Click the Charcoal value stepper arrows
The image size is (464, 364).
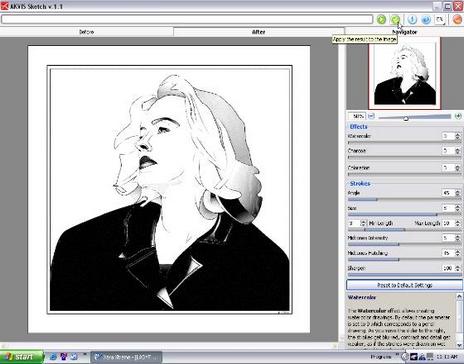tap(458, 151)
